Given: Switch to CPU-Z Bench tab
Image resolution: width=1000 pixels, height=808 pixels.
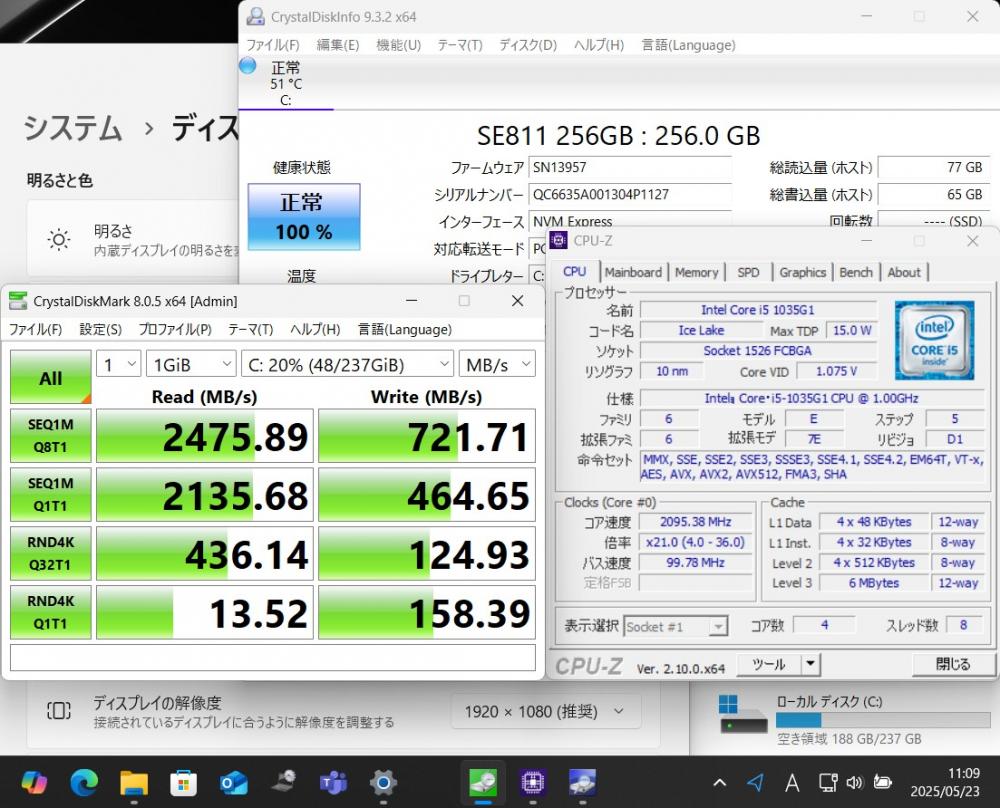Looking at the screenshot, I should point(856,272).
